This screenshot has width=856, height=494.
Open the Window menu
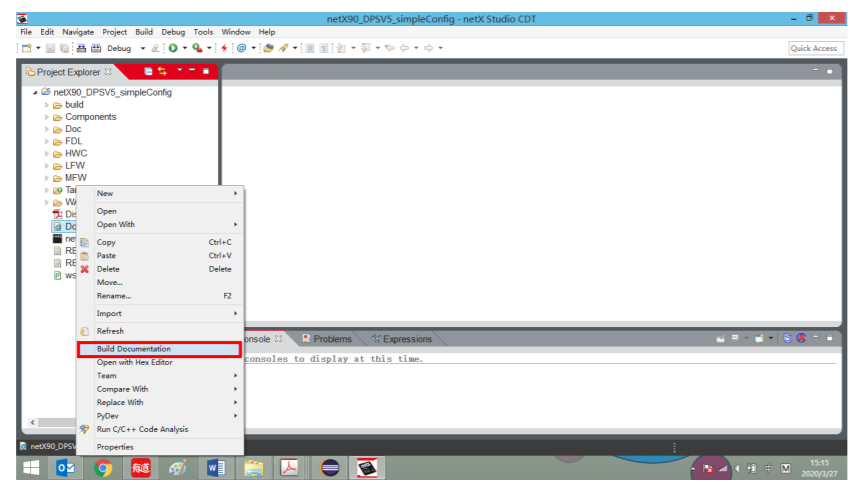pos(236,32)
